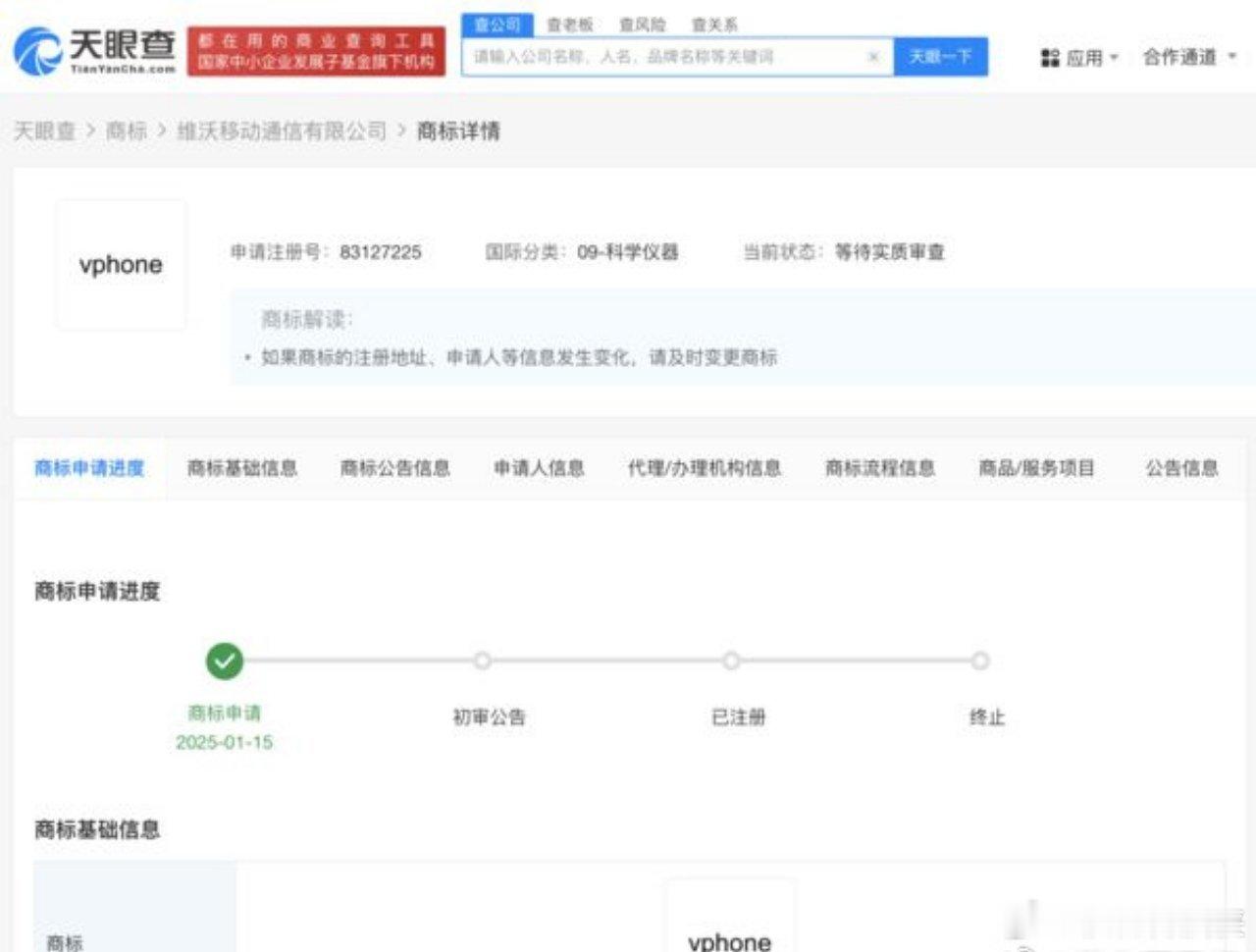
Task: Click the vphone image in basic info table
Action: coord(730,918)
